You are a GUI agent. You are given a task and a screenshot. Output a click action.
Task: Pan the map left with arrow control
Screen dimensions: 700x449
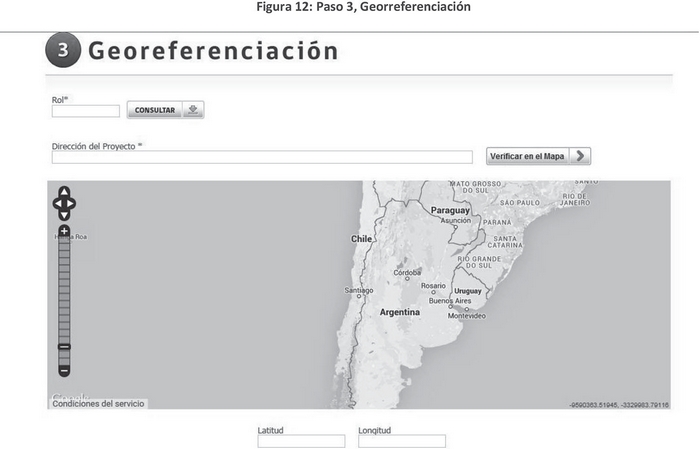[56, 204]
